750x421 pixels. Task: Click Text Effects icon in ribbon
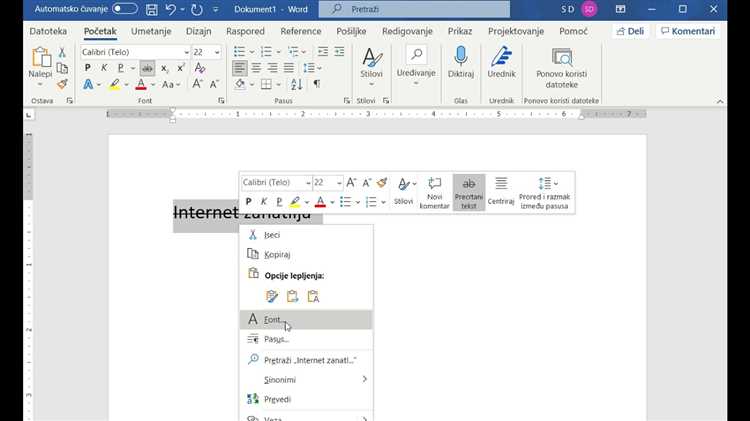click(88, 85)
